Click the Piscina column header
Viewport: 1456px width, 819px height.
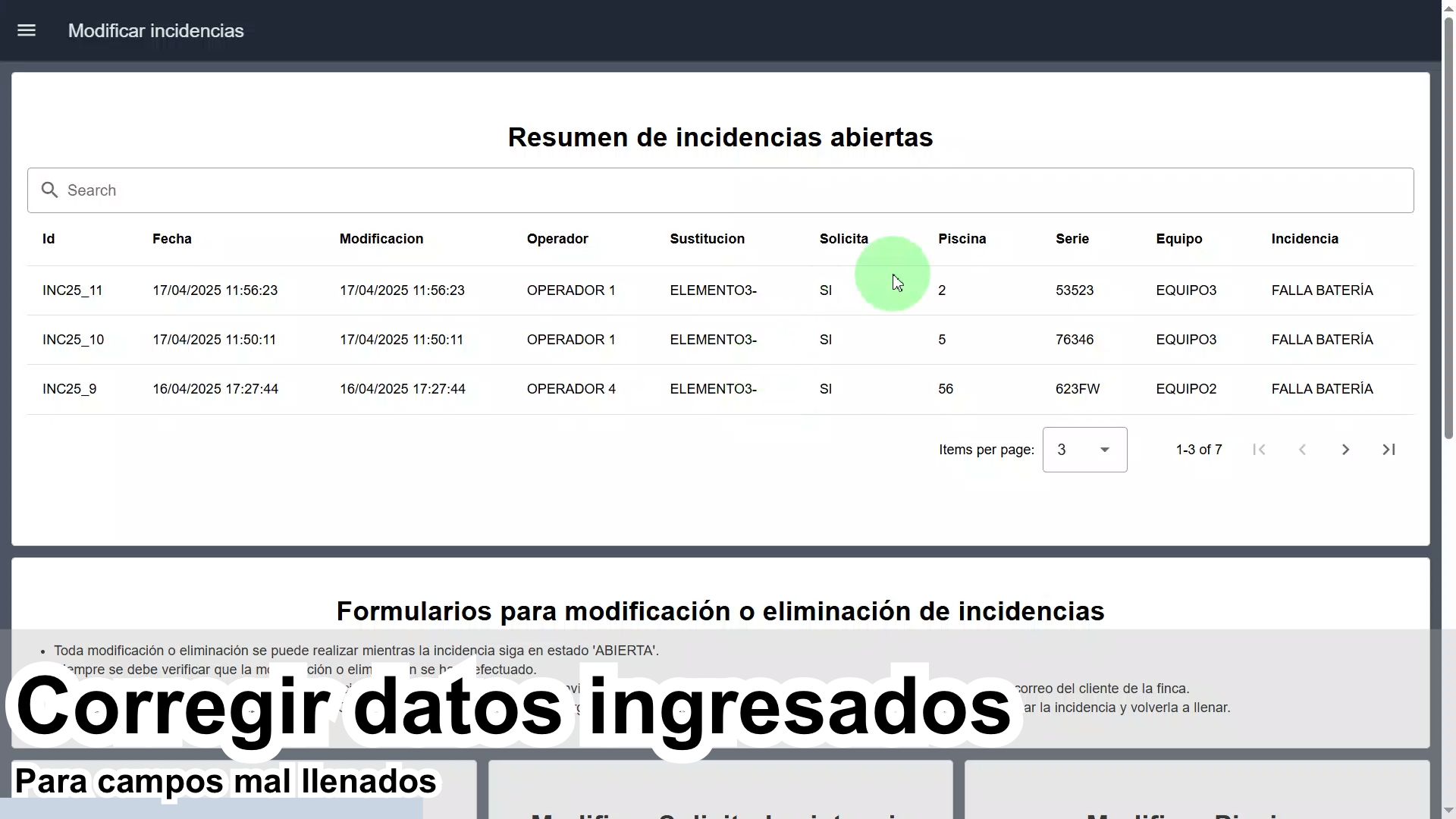[x=962, y=239]
